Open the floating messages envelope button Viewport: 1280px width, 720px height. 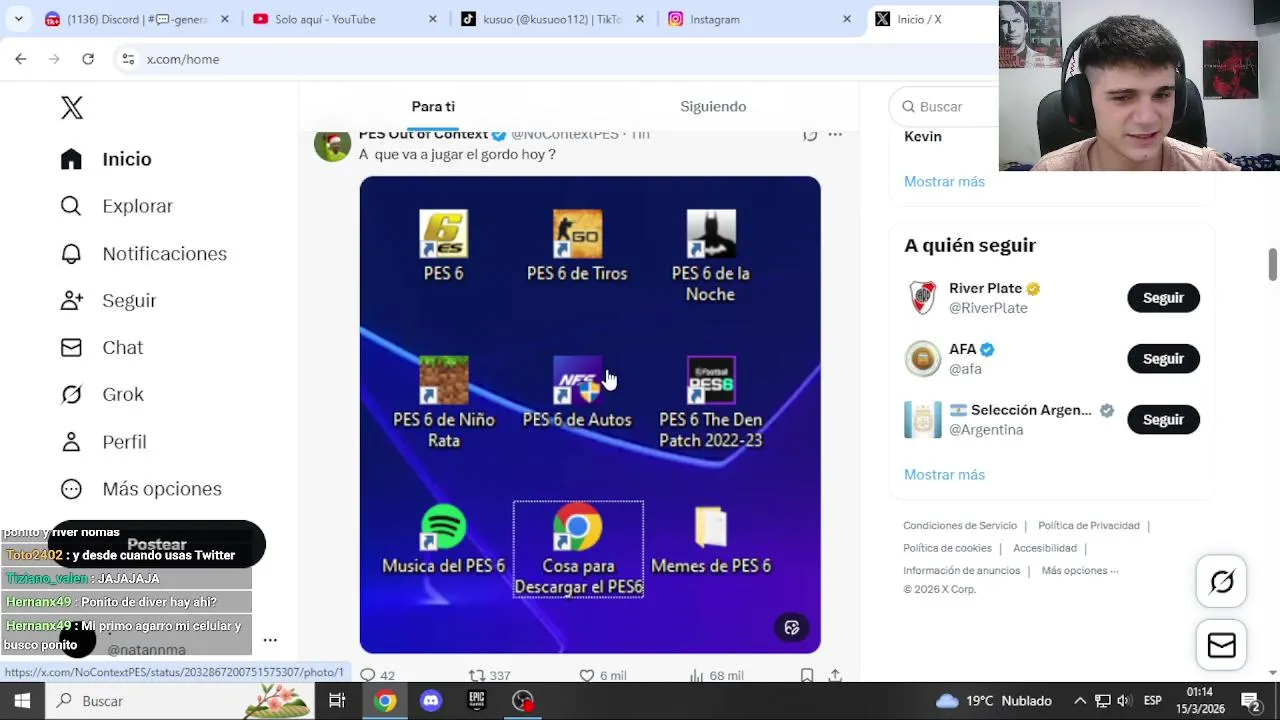click(1222, 645)
